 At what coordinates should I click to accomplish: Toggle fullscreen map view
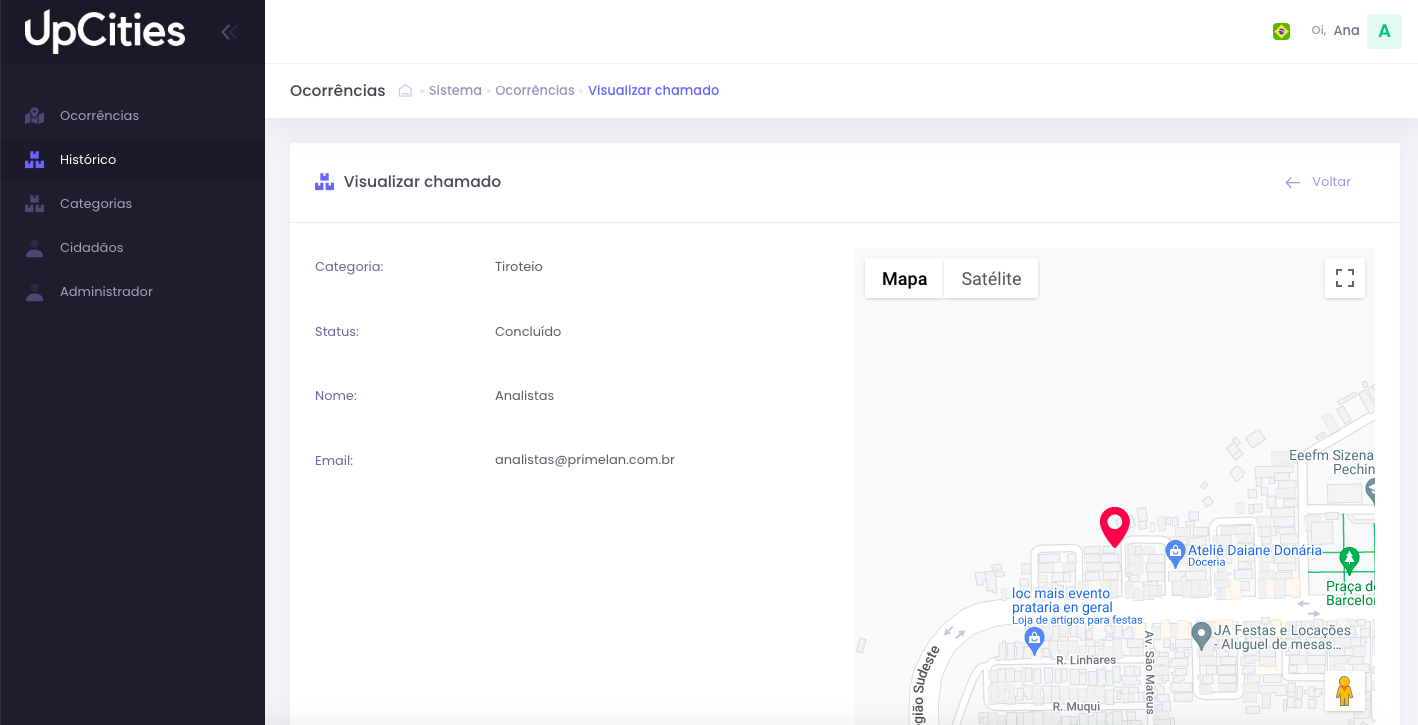[1345, 278]
